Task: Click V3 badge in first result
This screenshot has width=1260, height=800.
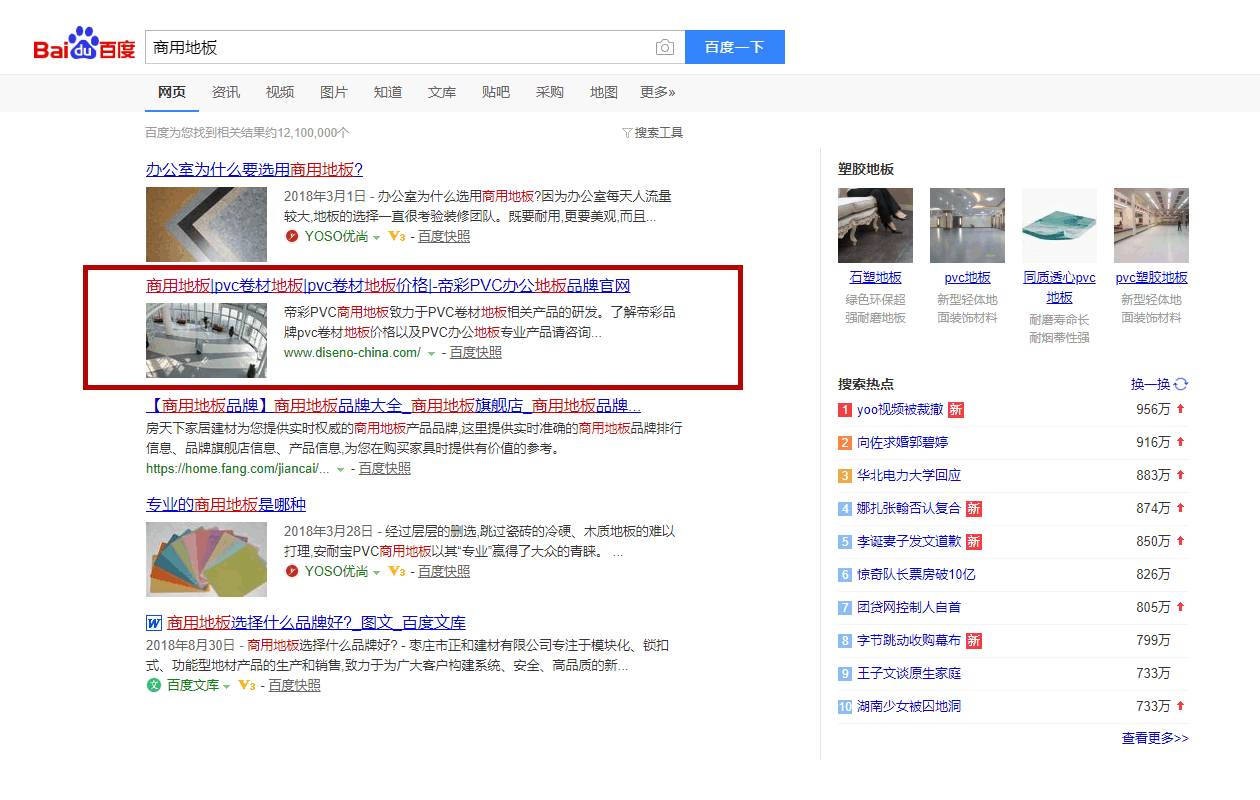Action: (x=396, y=237)
